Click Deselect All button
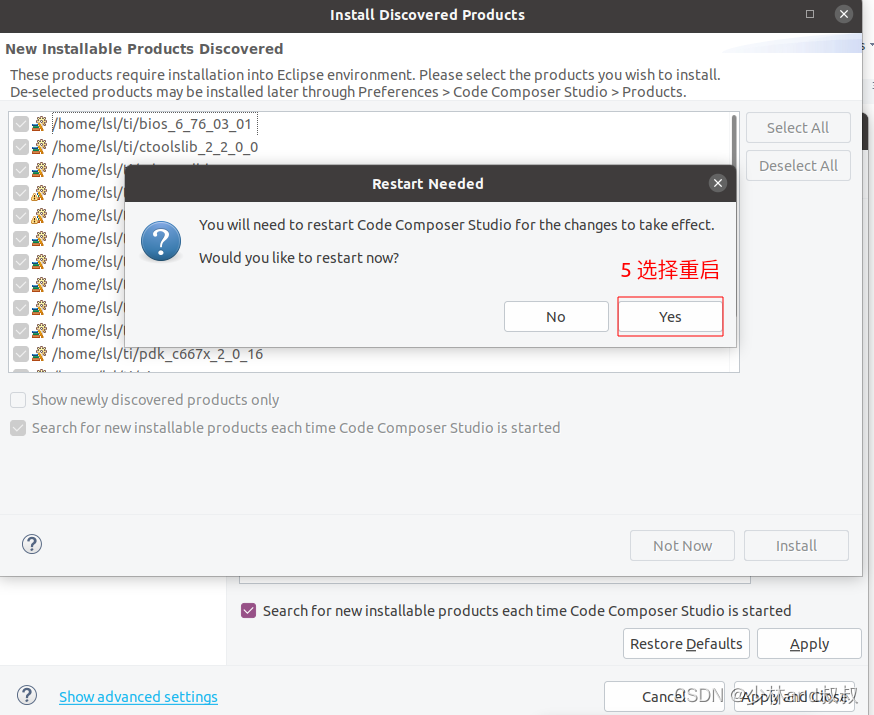 [x=798, y=166]
